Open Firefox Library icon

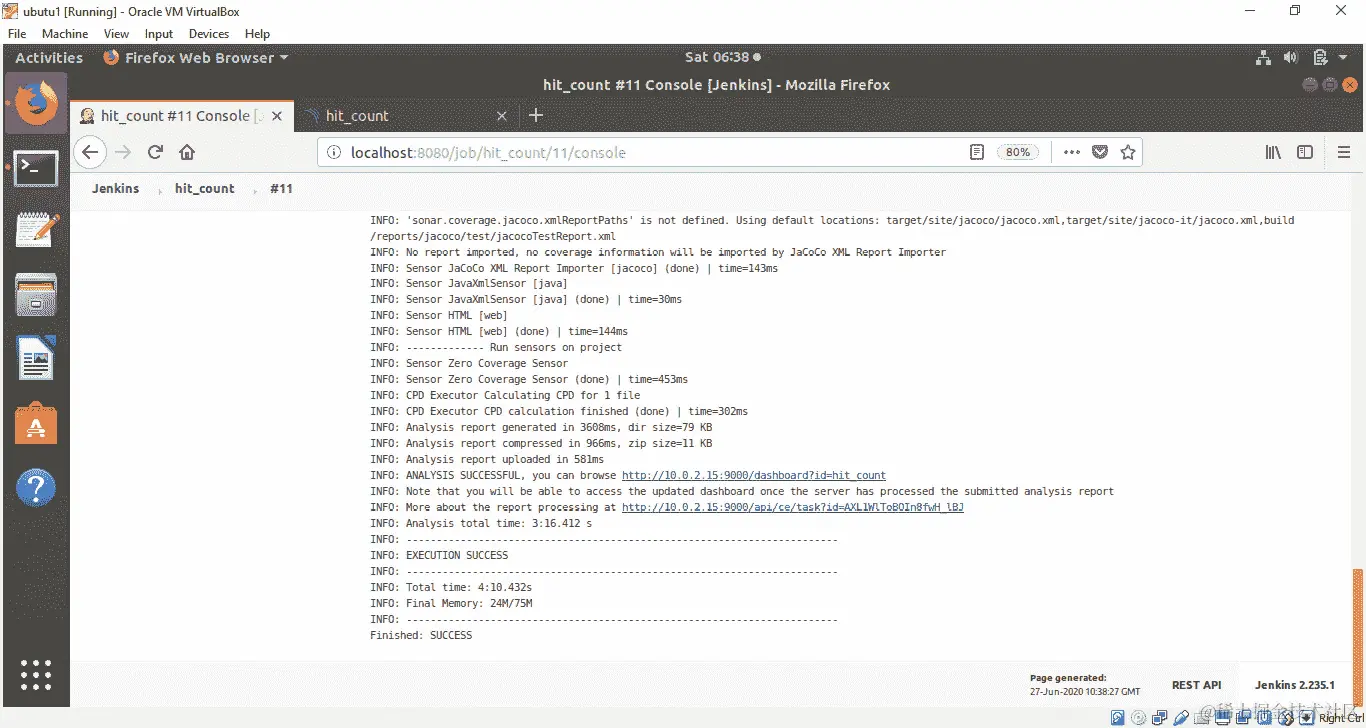click(x=1273, y=152)
